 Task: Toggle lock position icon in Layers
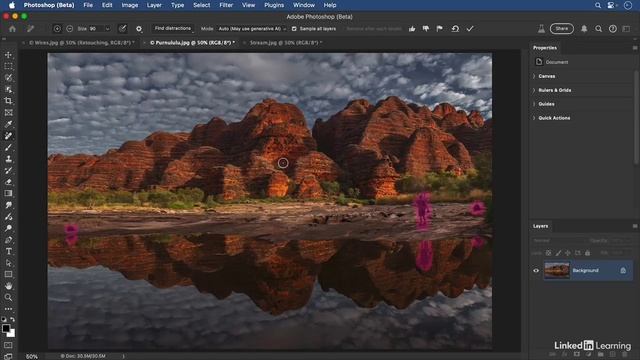[568, 253]
